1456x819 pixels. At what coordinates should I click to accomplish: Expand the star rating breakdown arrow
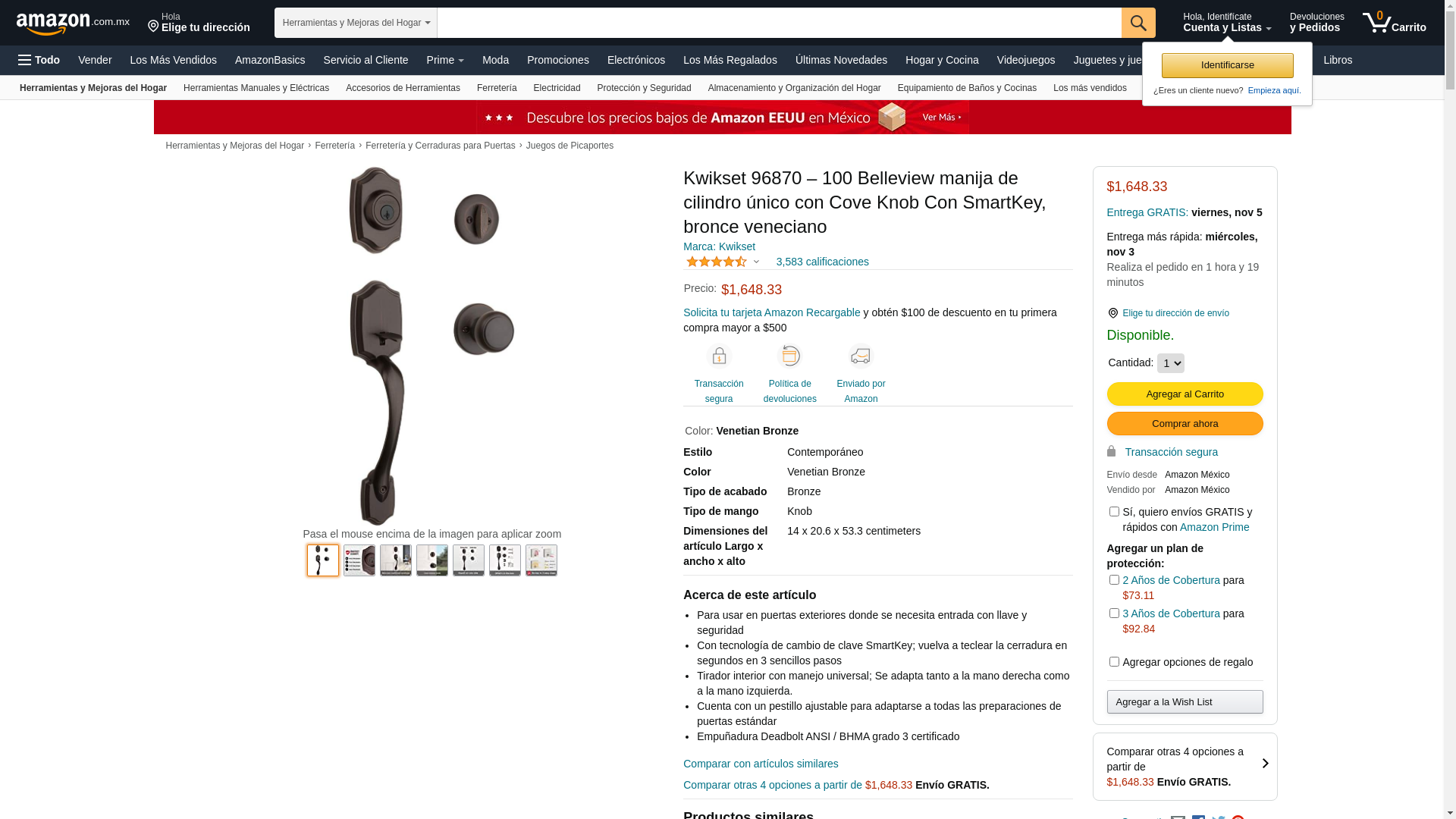(x=756, y=262)
